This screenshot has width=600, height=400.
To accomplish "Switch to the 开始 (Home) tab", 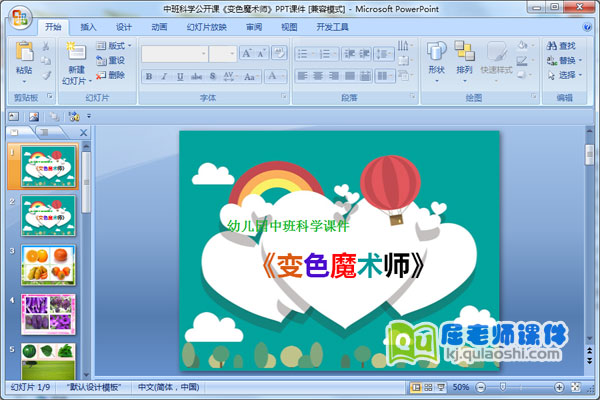I will click(x=53, y=27).
